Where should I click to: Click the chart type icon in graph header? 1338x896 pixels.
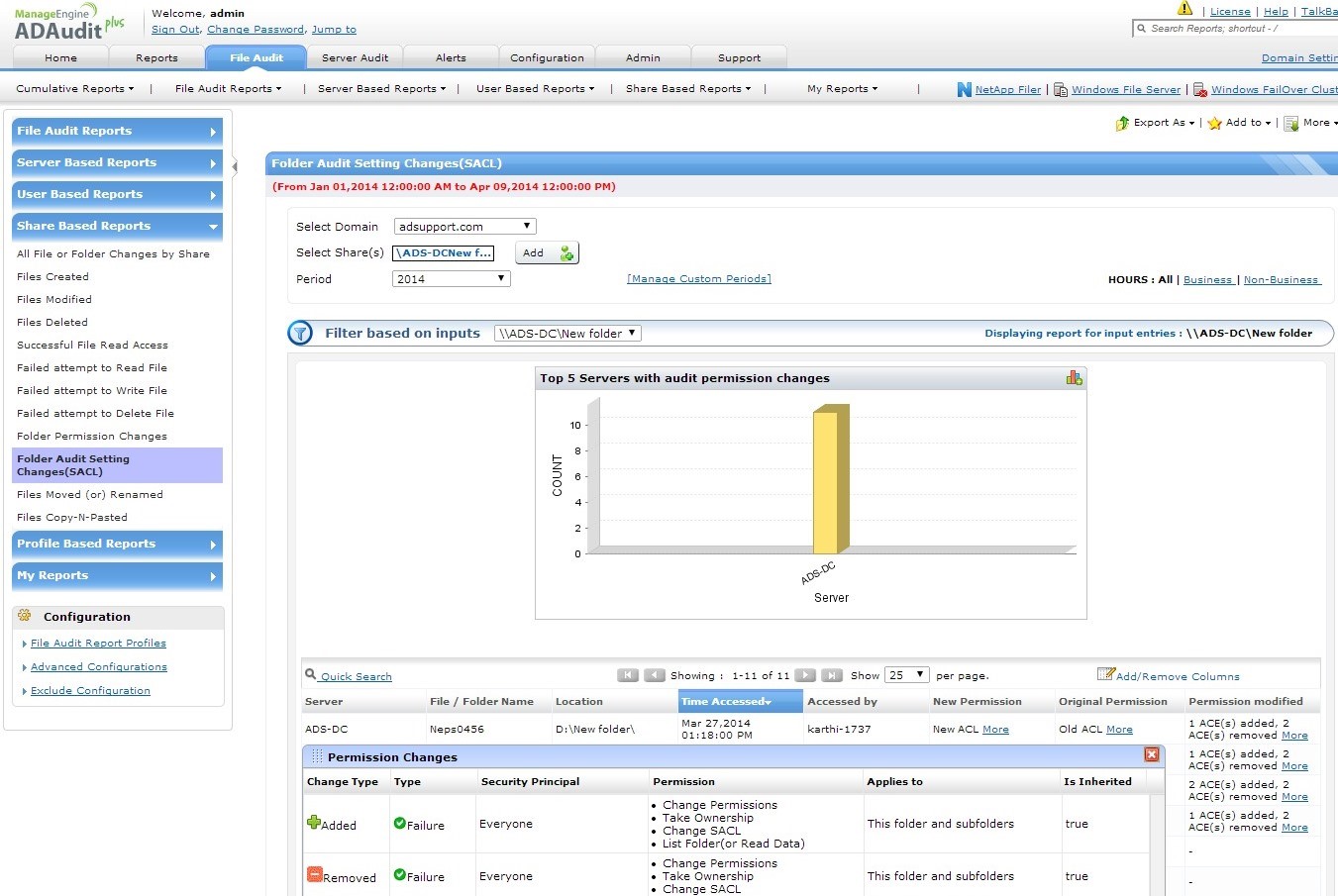pos(1074,378)
